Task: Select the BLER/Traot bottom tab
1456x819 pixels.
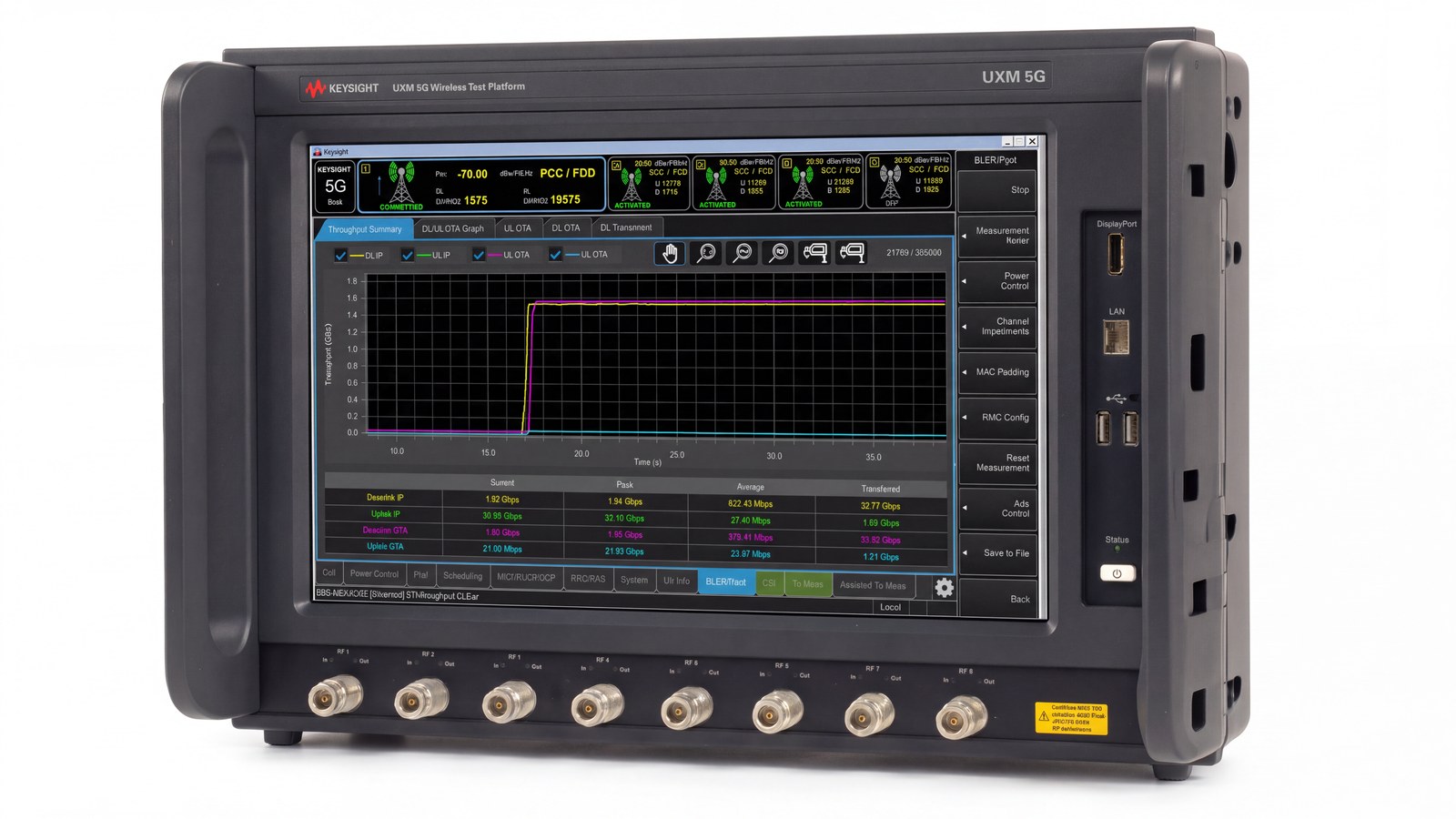Action: 726,581
